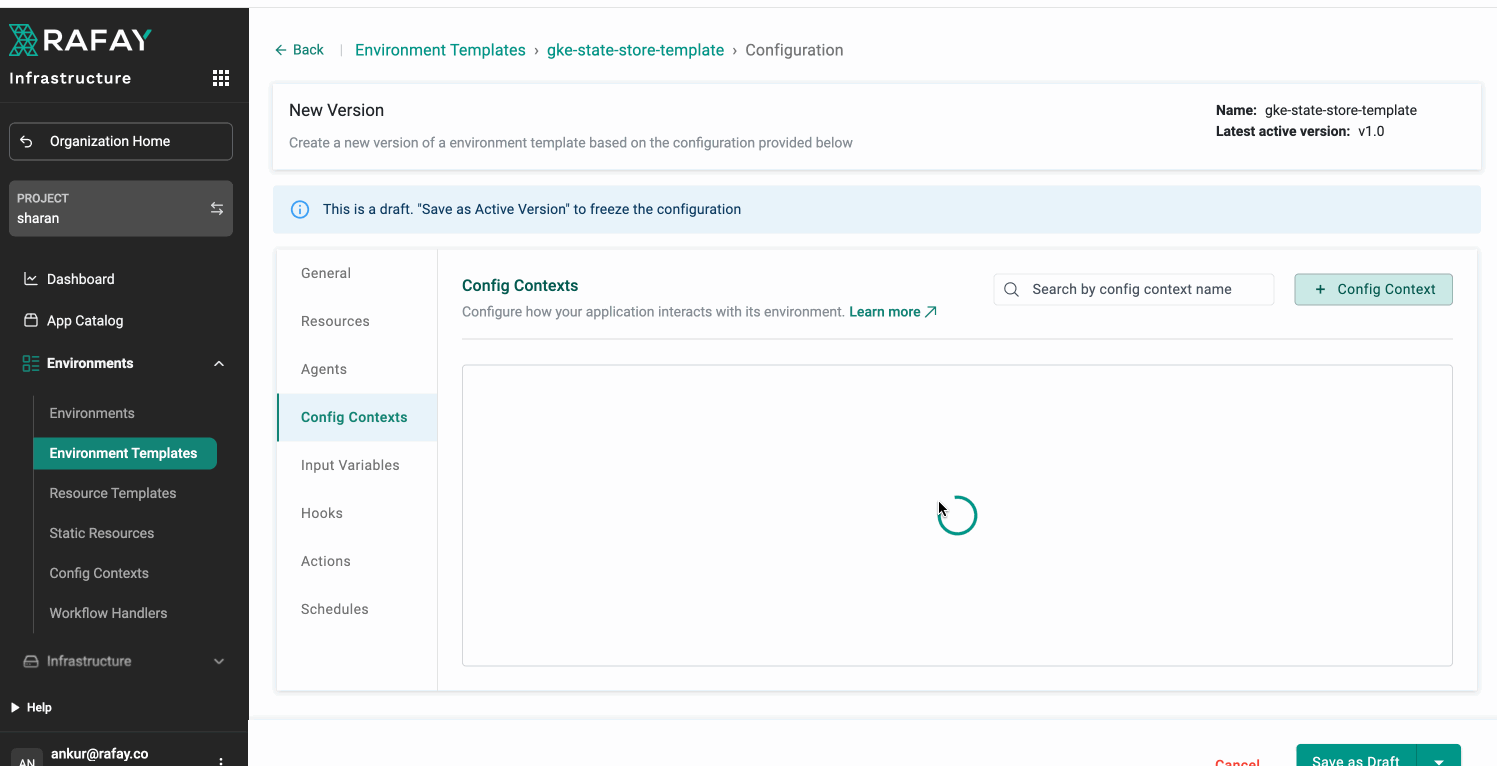Expand the Infrastructure sidebar section
Viewport: 1497px width, 766px height.
tap(219, 661)
